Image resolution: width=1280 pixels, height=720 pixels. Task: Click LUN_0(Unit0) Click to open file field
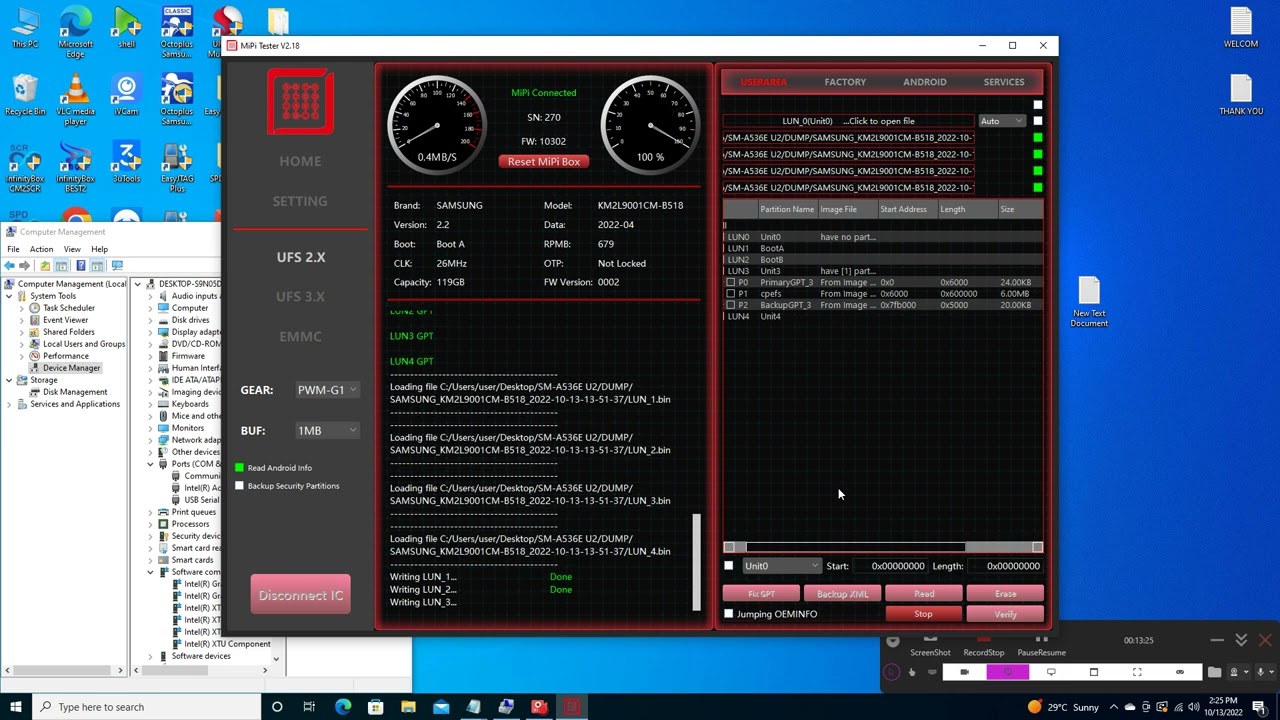[x=848, y=121]
